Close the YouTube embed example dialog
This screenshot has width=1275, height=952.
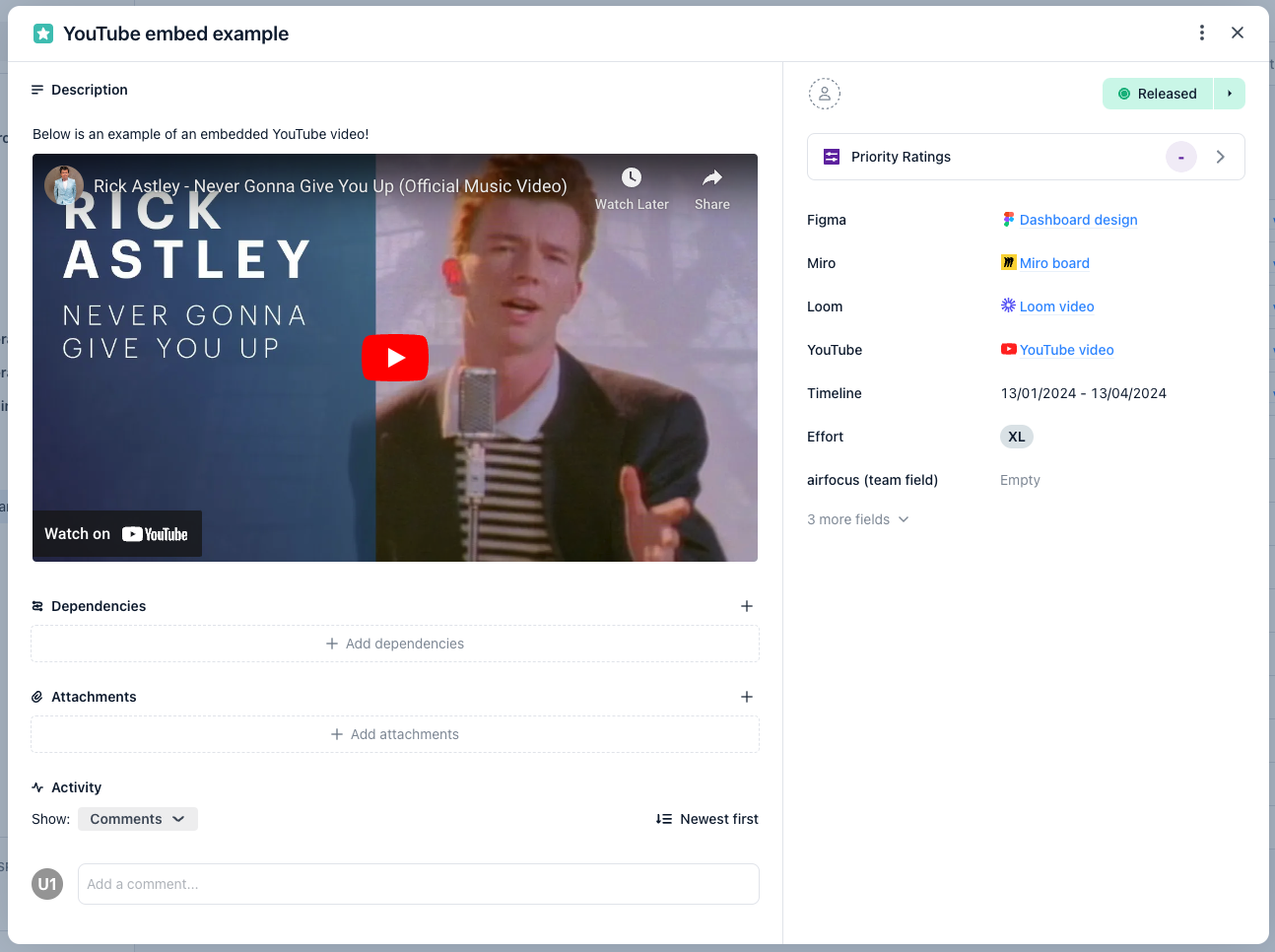coord(1238,33)
